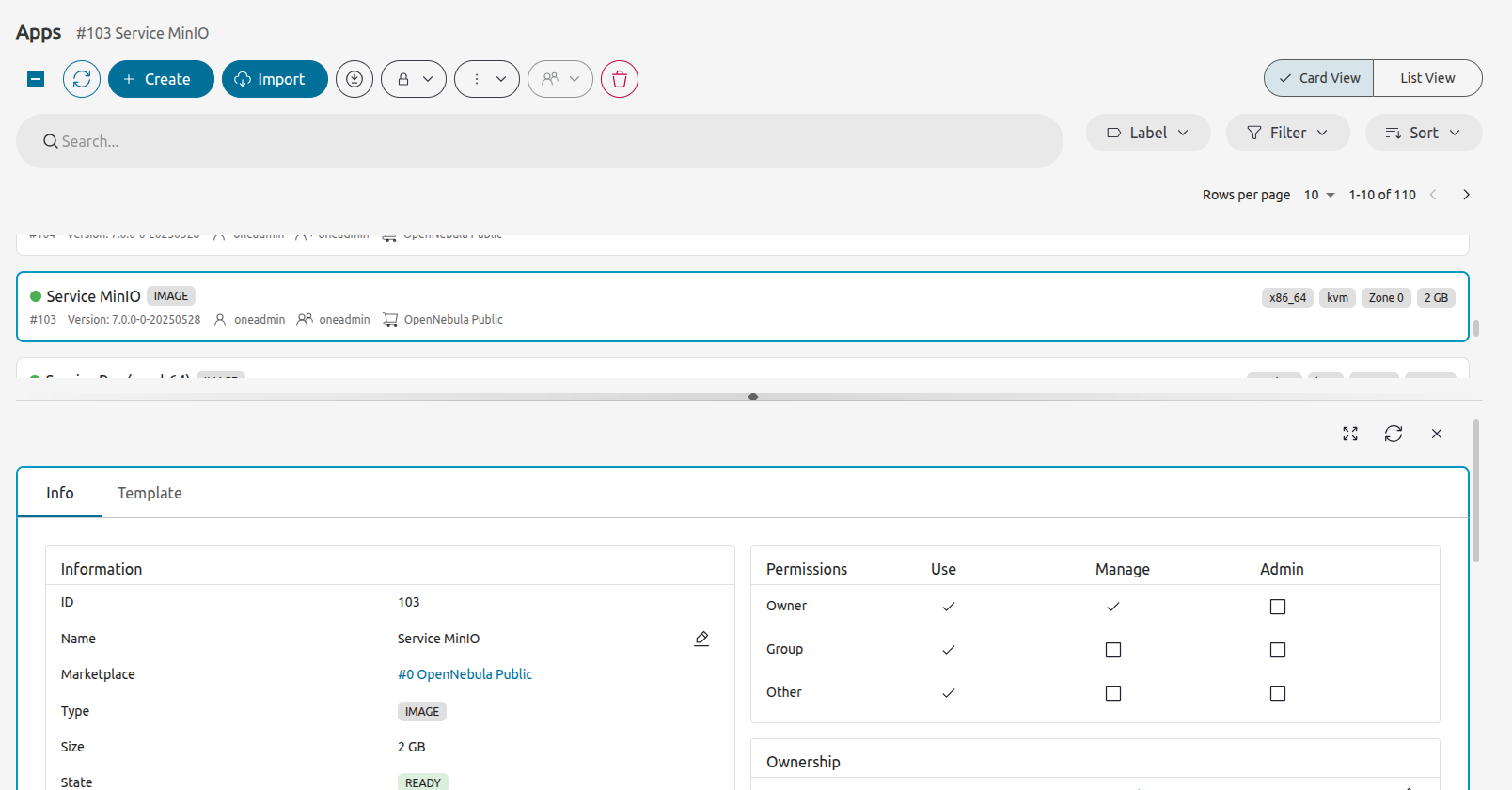Click the refresh apps list icon
The height and width of the screenshot is (790, 1512).
tap(82, 79)
